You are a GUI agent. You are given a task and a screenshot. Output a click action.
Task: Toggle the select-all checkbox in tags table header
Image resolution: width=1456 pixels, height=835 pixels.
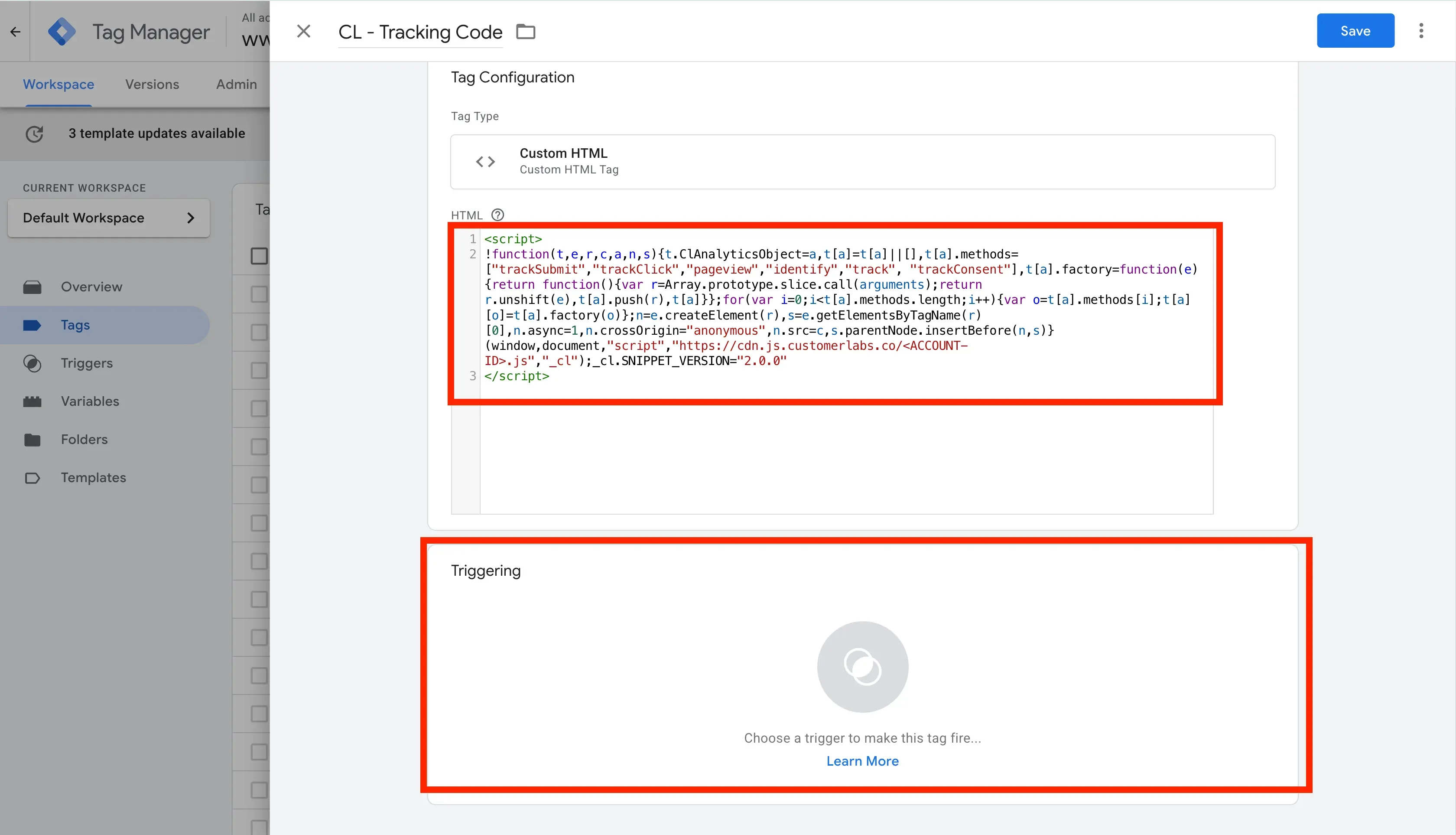click(259, 256)
